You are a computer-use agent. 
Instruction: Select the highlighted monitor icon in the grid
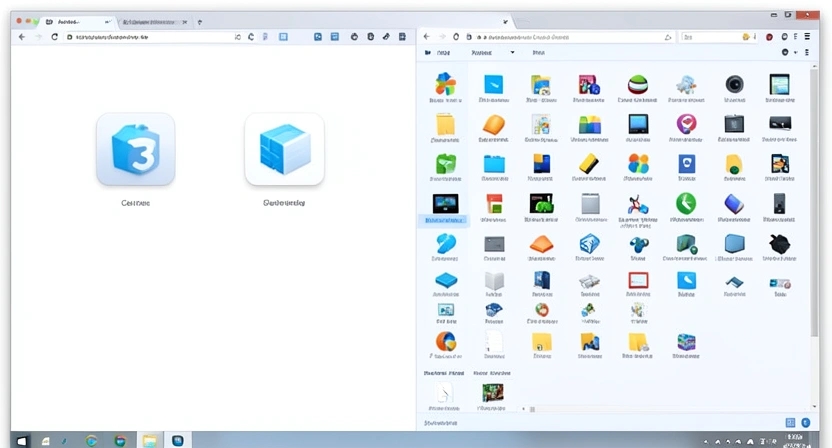click(x=445, y=203)
